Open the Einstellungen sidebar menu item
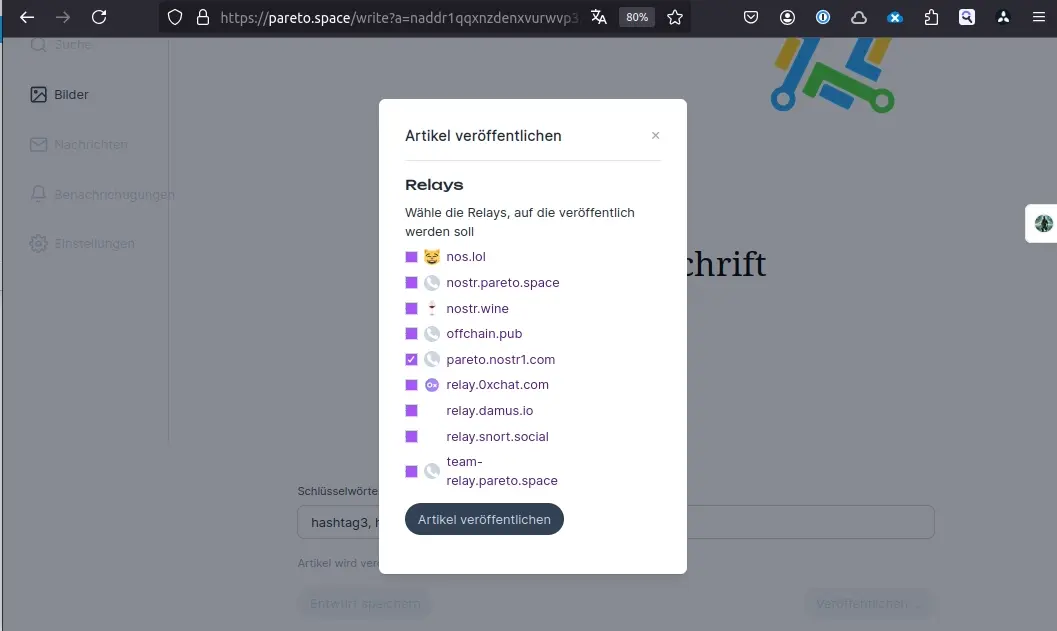Image resolution: width=1057 pixels, height=631 pixels. pyautogui.click(x=82, y=243)
